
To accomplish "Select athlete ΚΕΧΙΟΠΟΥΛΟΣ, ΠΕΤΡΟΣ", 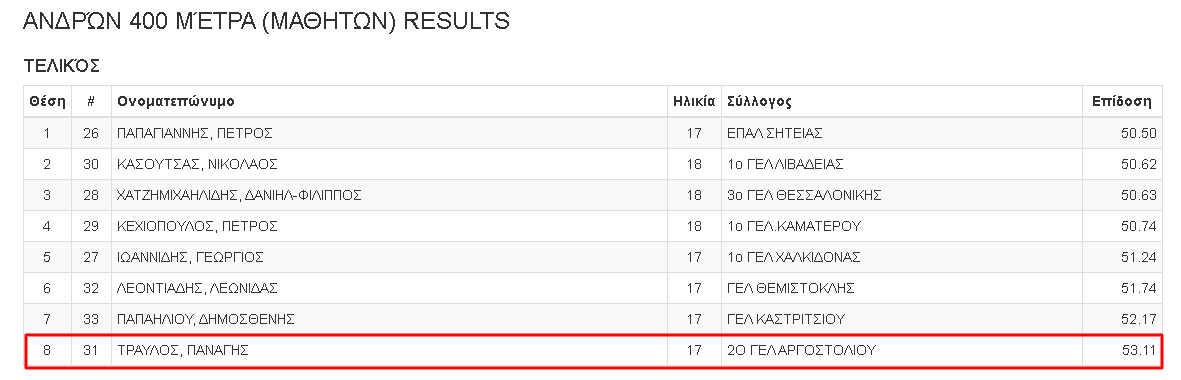I will pyautogui.click(x=197, y=226).
